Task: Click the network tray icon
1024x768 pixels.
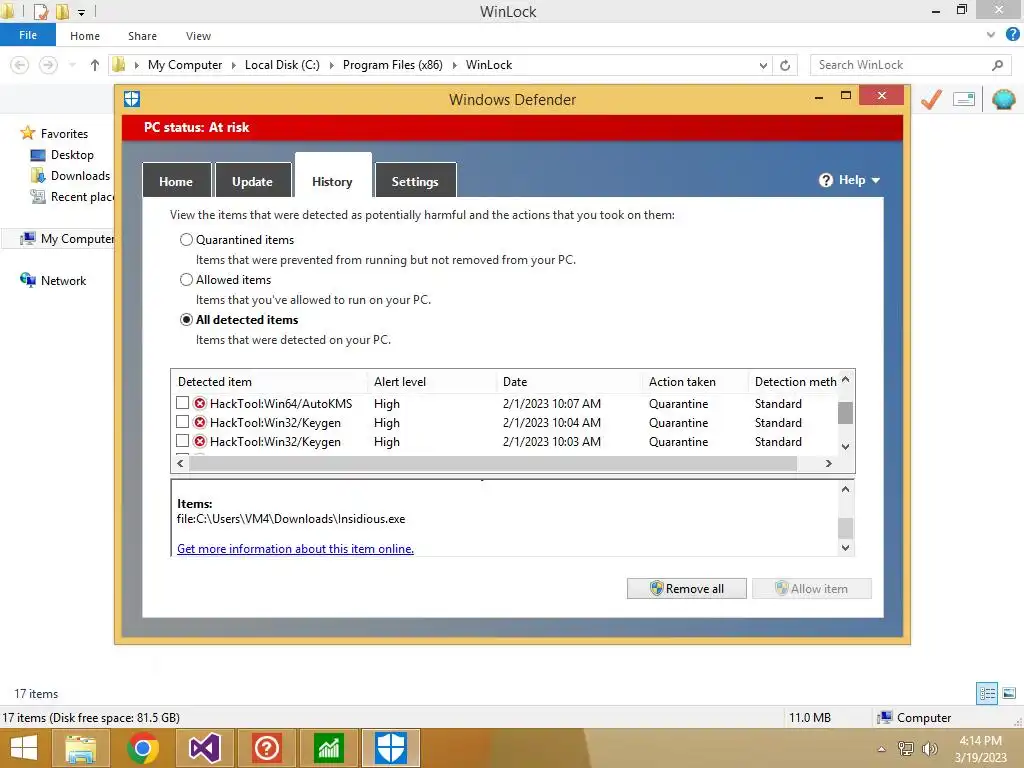Action: [906, 749]
